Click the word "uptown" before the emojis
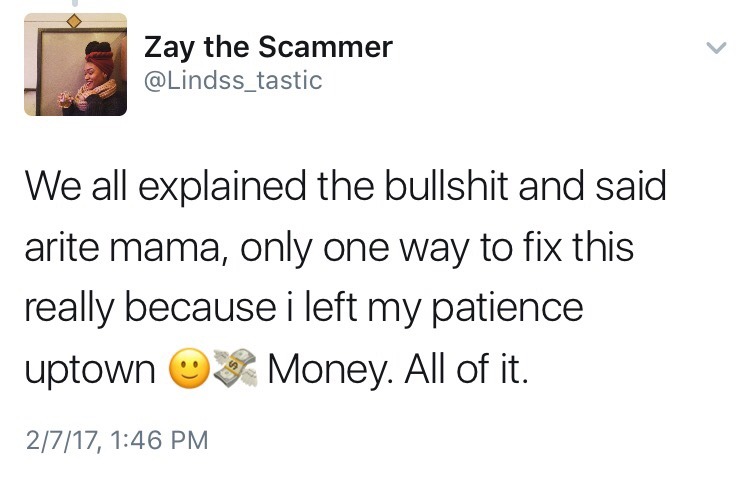 (90, 371)
